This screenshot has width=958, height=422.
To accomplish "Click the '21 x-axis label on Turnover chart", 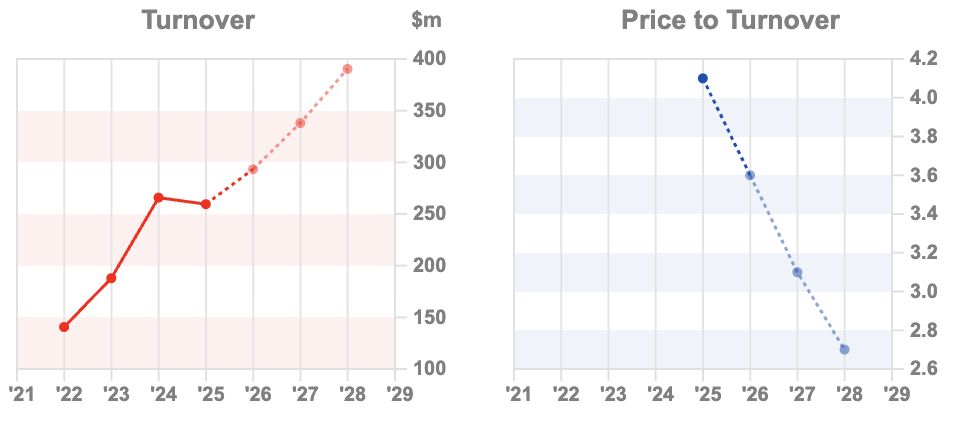I will coord(17,393).
